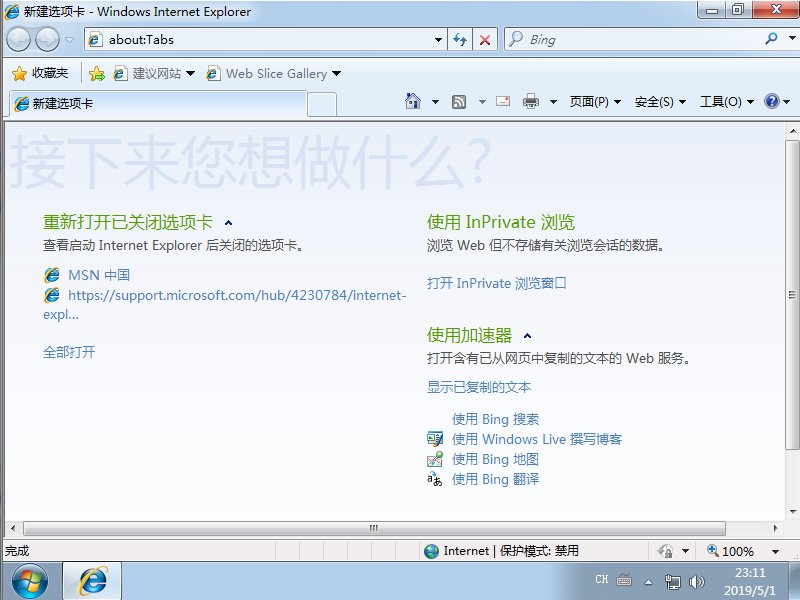800x600 pixels.
Task: Click the Print icon
Action: click(530, 101)
